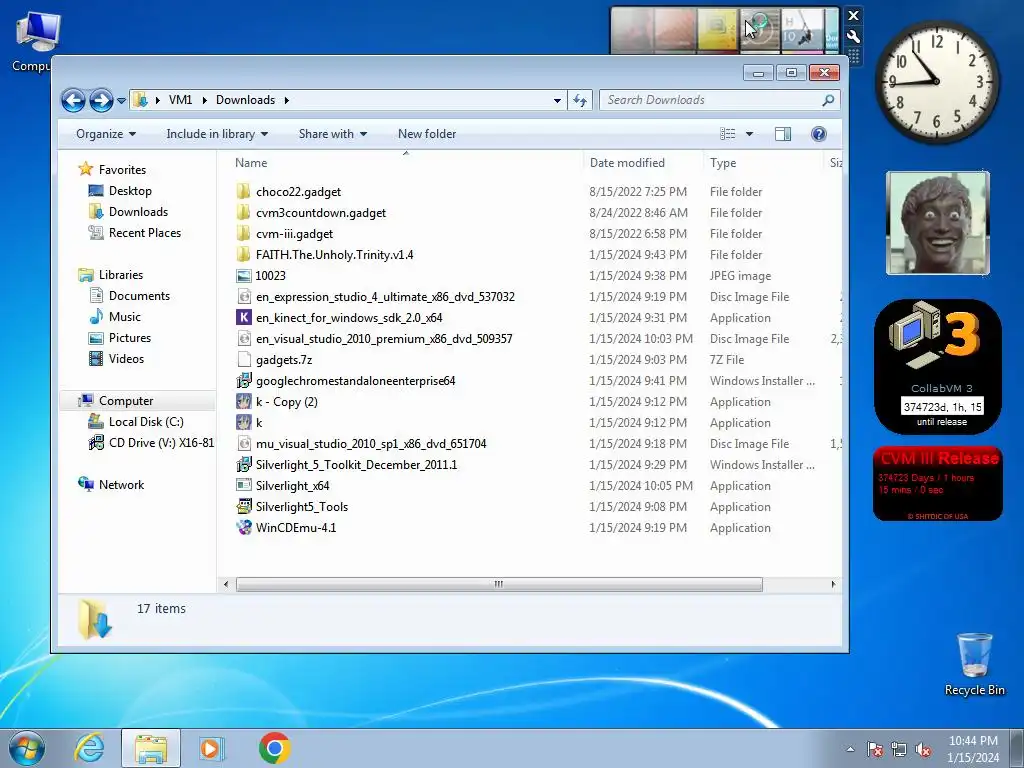Open the recent pages dropdown beside Forward
This screenshot has width=1024, height=768.
pyautogui.click(x=121, y=101)
